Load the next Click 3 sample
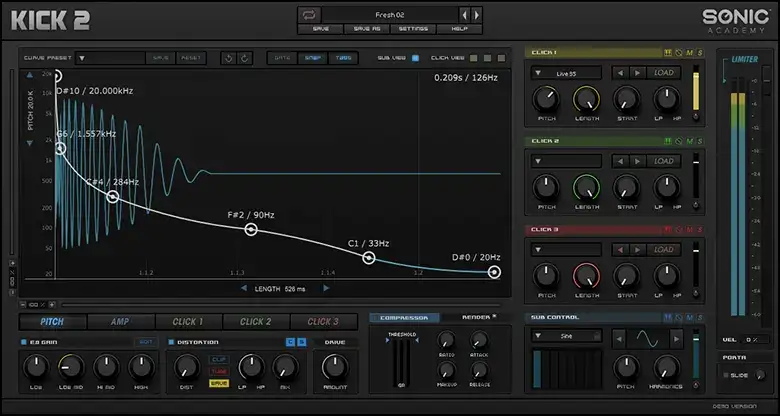The height and width of the screenshot is (416, 780). coord(638,250)
